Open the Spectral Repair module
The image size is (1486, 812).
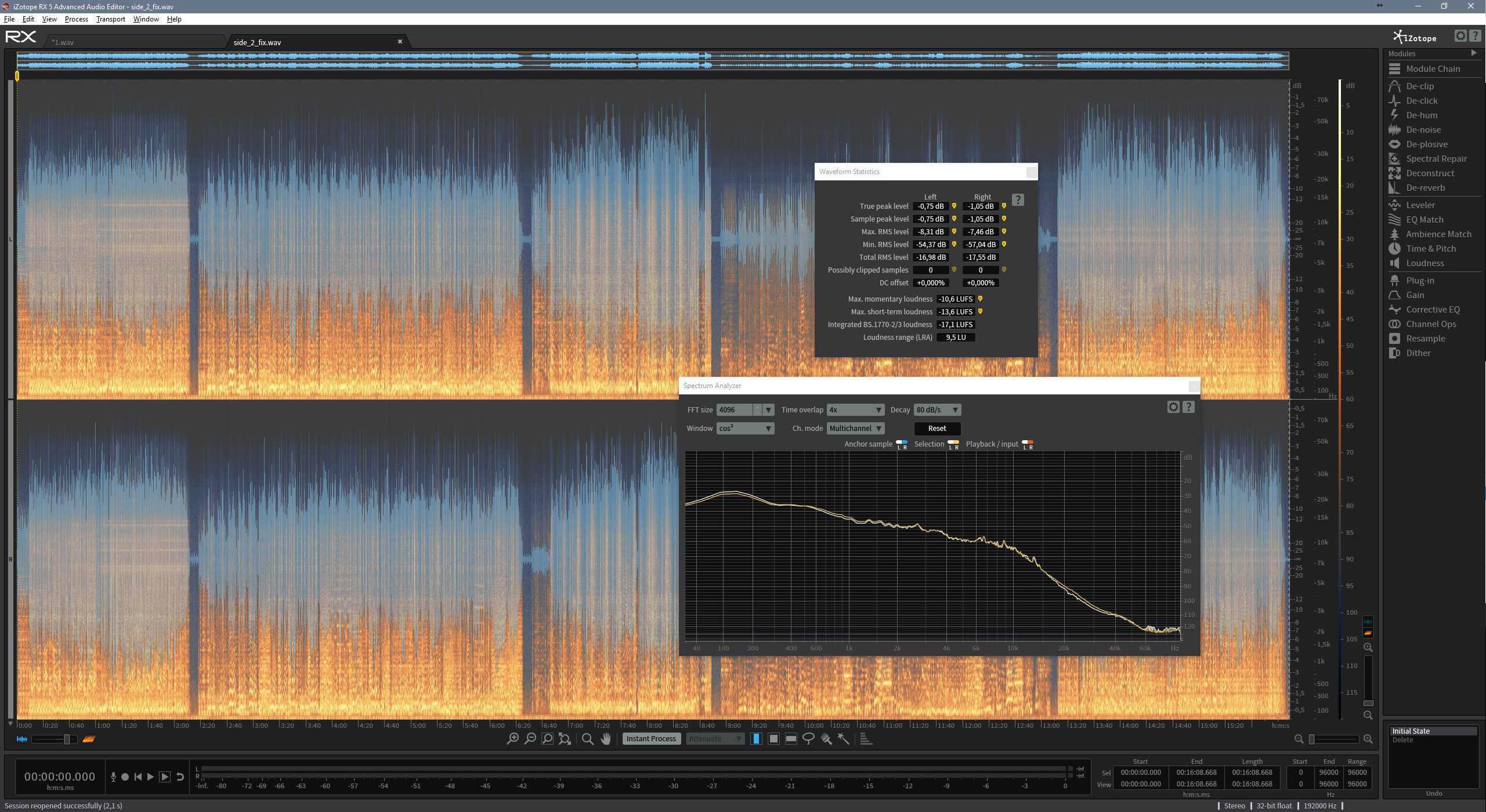pos(1436,158)
